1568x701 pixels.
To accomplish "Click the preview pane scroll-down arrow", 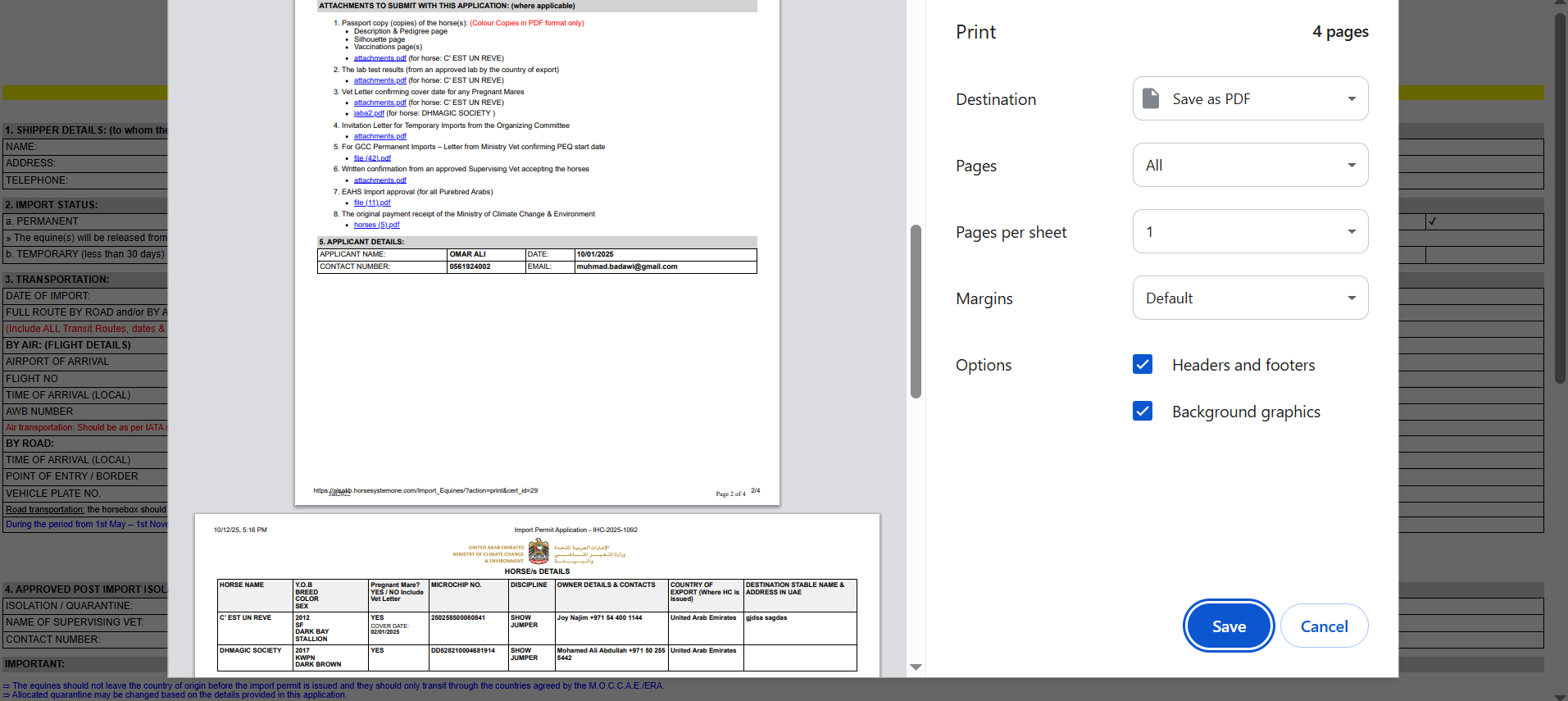I will pyautogui.click(x=916, y=667).
